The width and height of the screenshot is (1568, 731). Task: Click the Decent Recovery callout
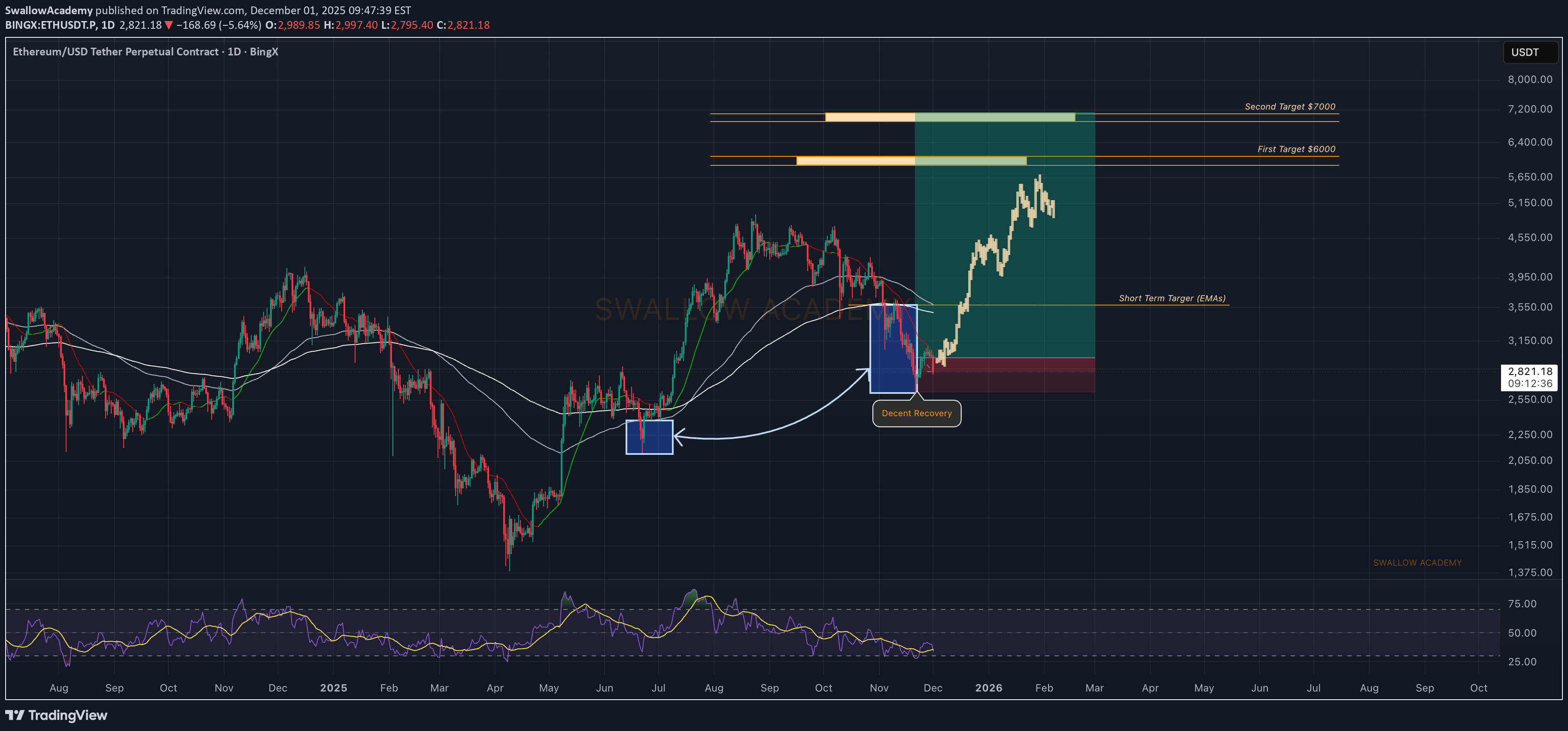click(x=916, y=414)
